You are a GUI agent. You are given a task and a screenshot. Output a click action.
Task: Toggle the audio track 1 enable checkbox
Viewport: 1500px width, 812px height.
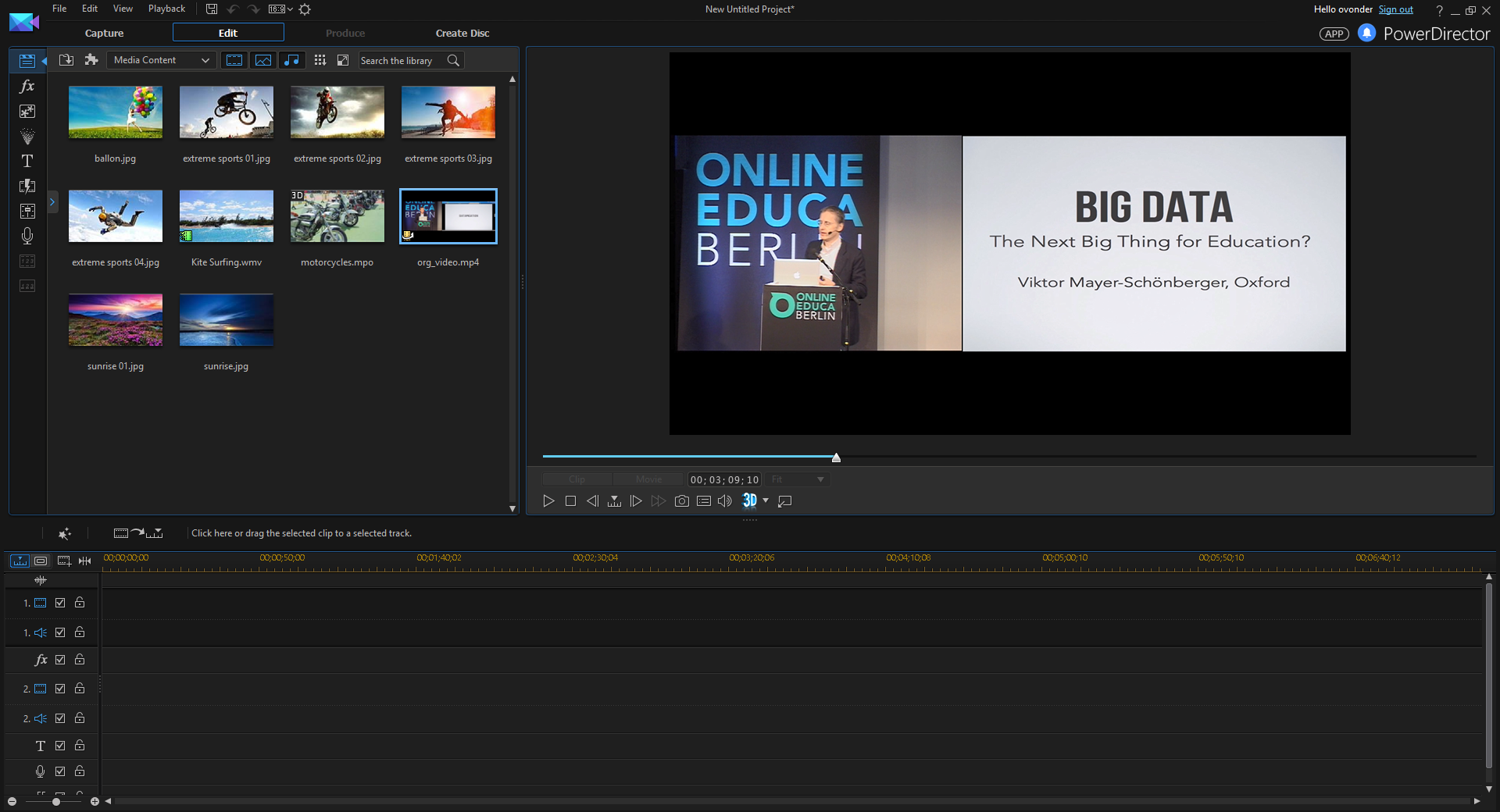[60, 632]
